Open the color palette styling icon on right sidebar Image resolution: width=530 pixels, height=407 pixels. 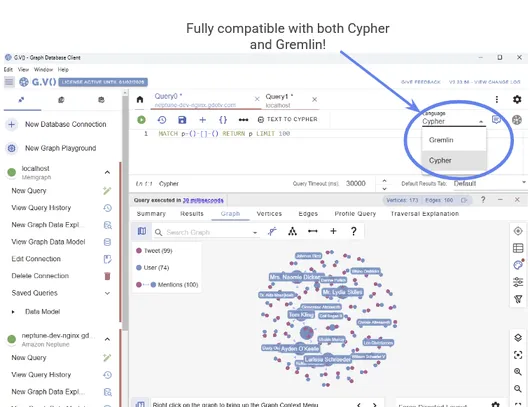point(518,265)
